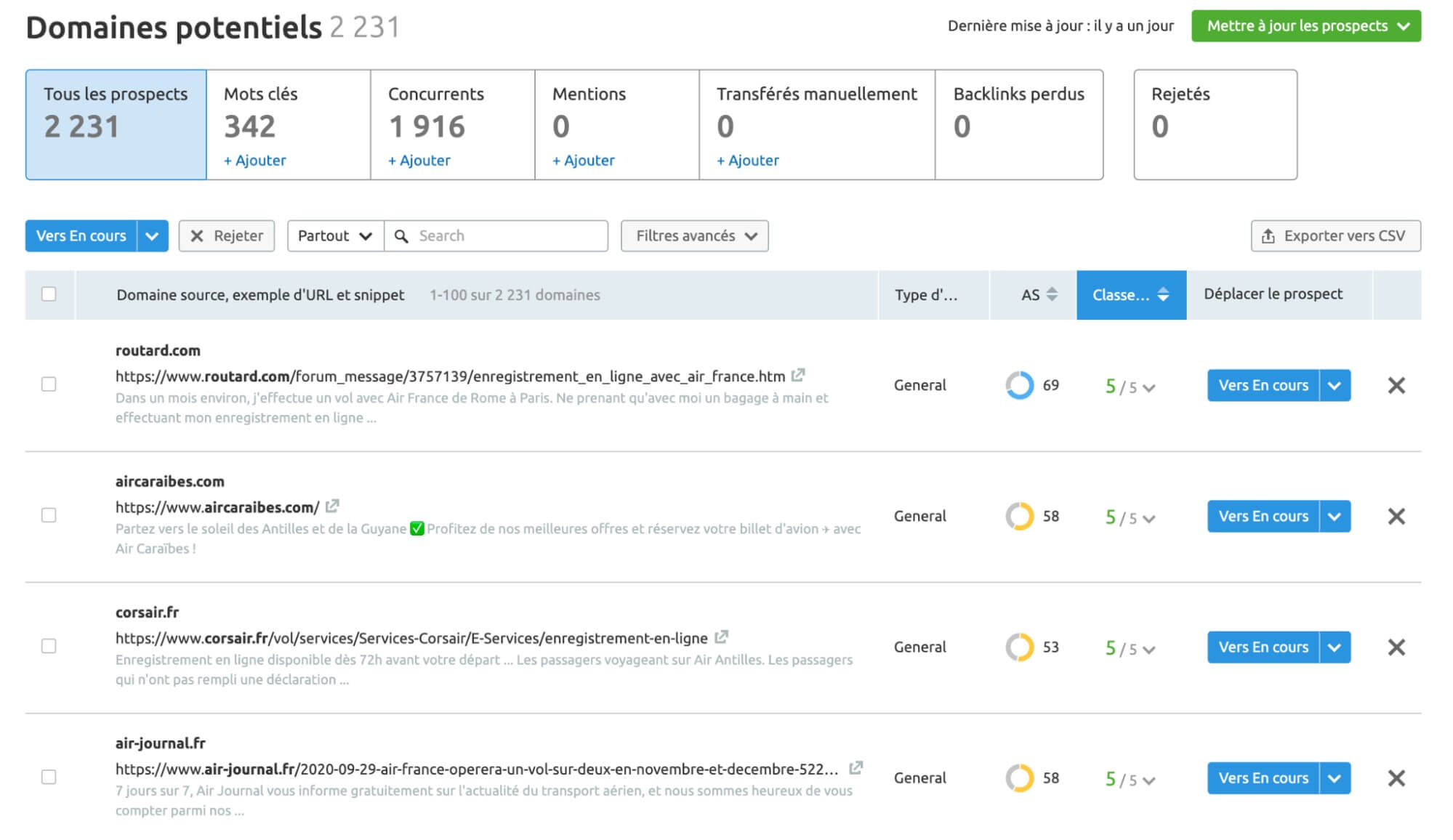Expand Filtres avancés dropdown
The image size is (1453, 840).
click(694, 236)
